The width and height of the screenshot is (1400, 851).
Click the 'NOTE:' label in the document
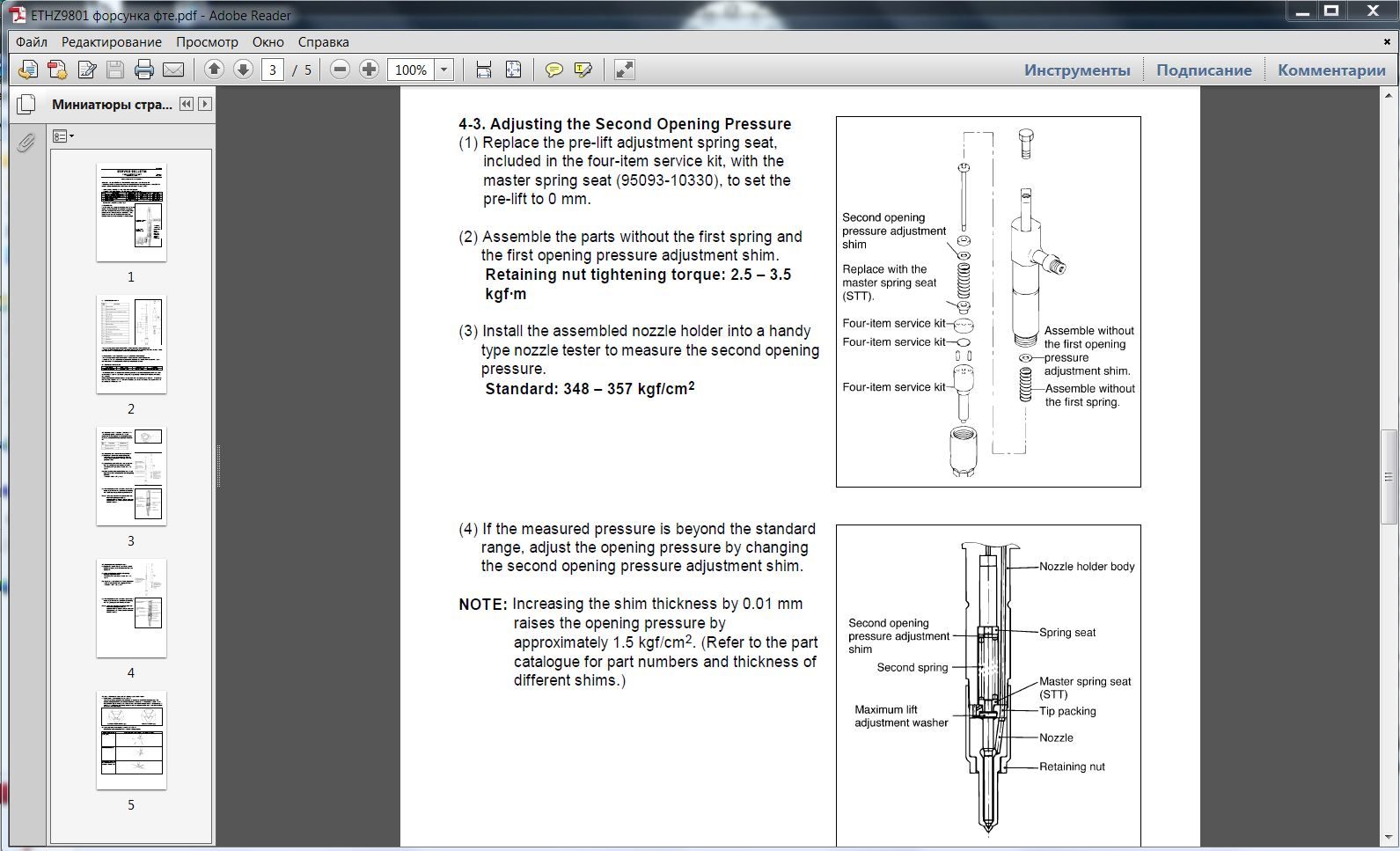[x=483, y=605]
